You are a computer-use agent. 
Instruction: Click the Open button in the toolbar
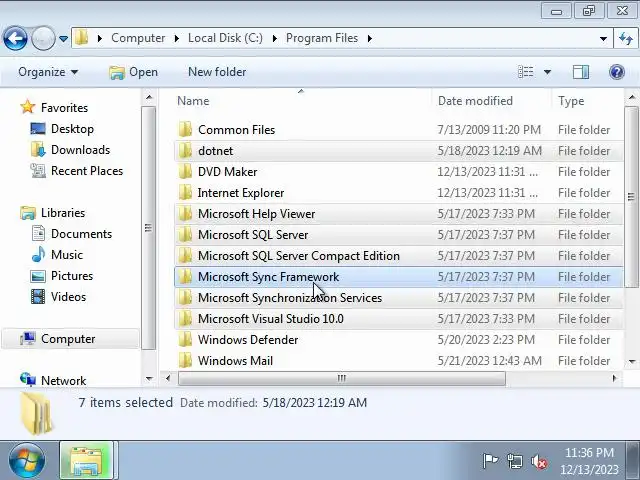tap(133, 72)
